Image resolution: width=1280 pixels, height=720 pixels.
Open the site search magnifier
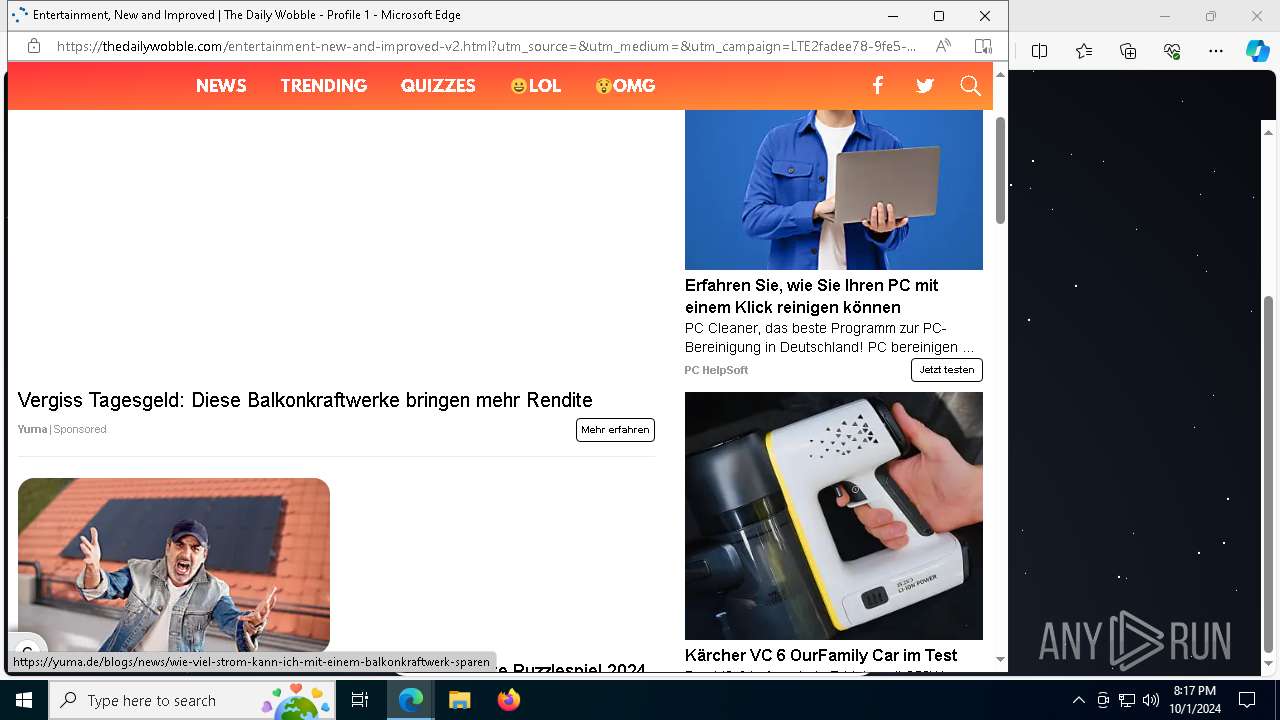(x=970, y=86)
